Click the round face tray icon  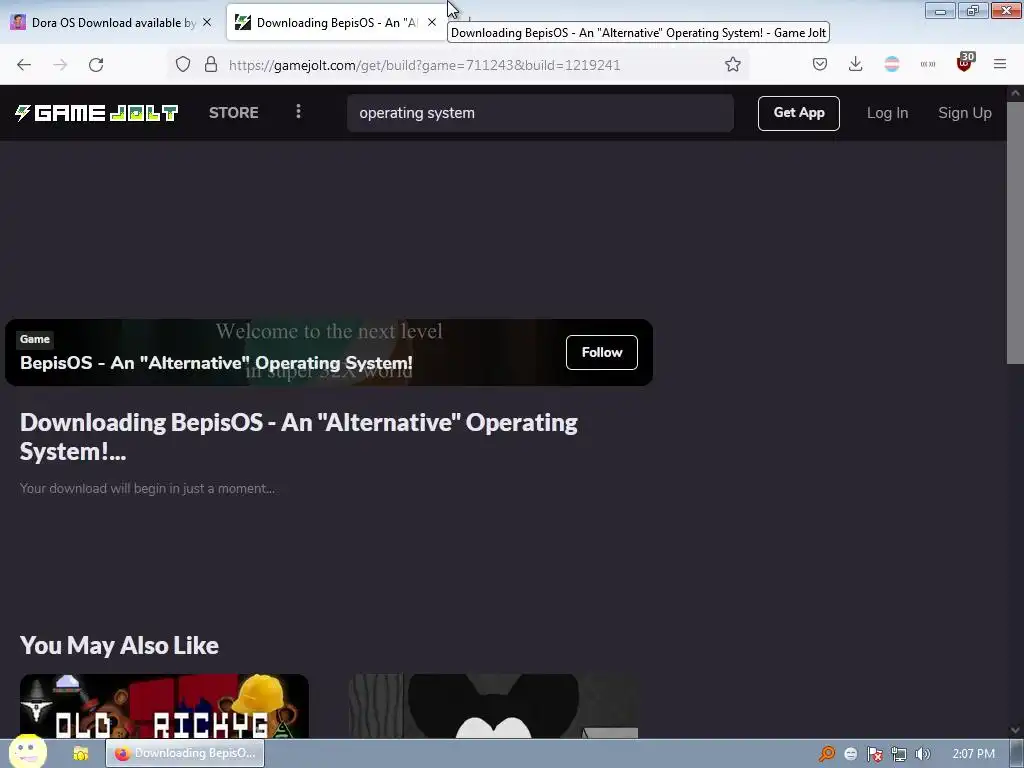pos(850,754)
